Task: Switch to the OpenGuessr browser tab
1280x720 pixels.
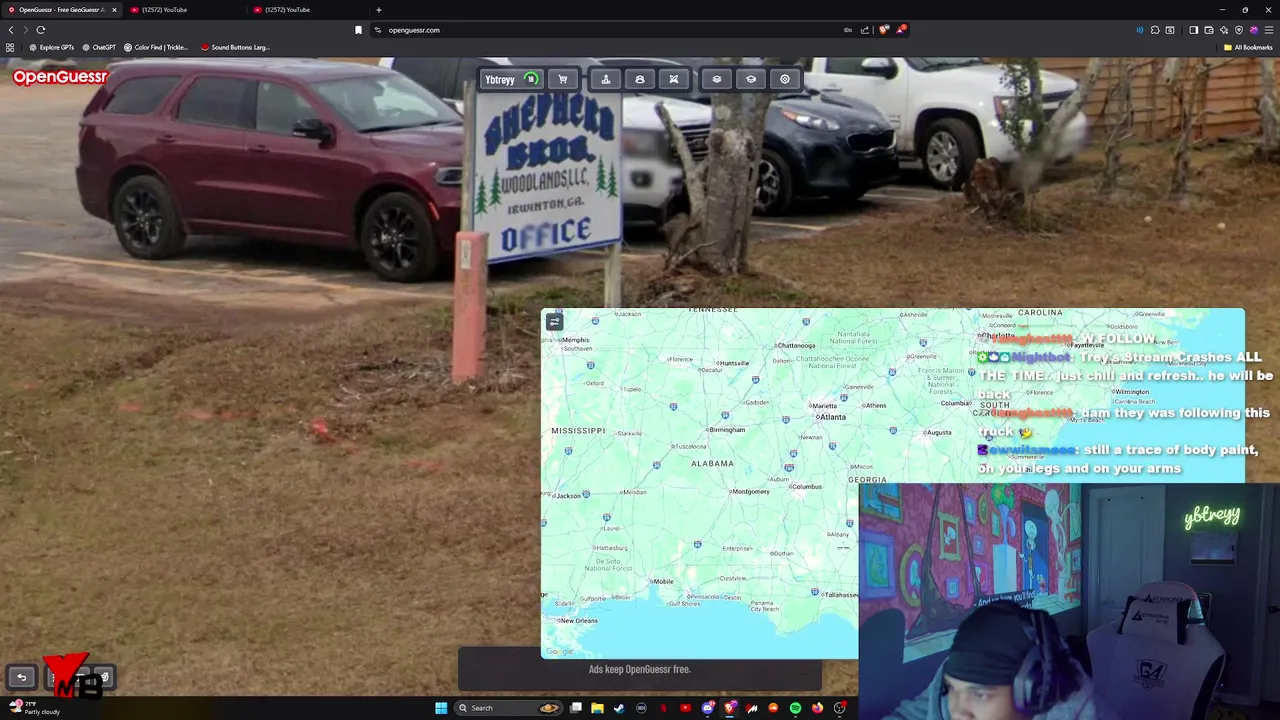Action: [60, 10]
